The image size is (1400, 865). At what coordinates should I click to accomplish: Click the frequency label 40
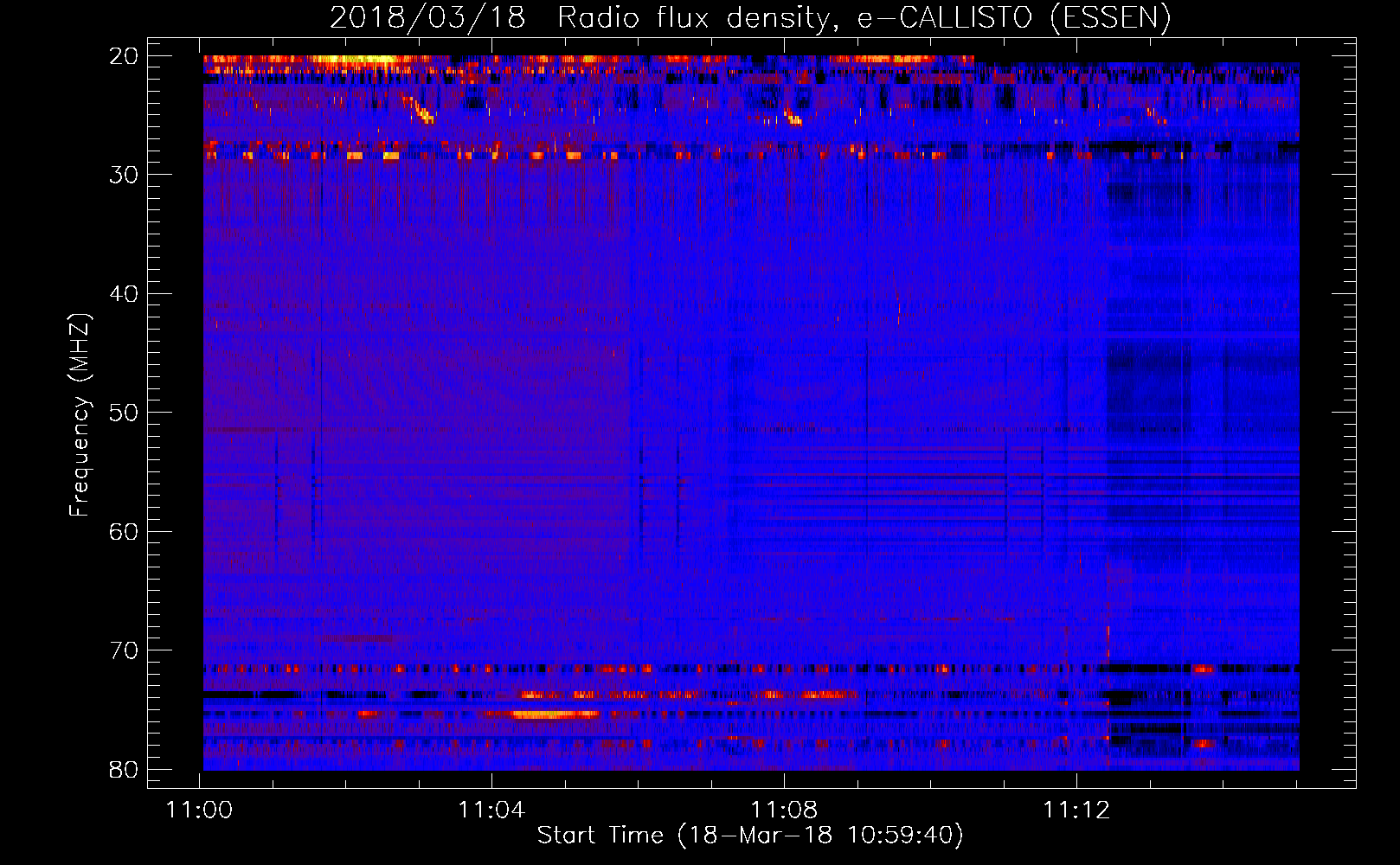pyautogui.click(x=125, y=294)
